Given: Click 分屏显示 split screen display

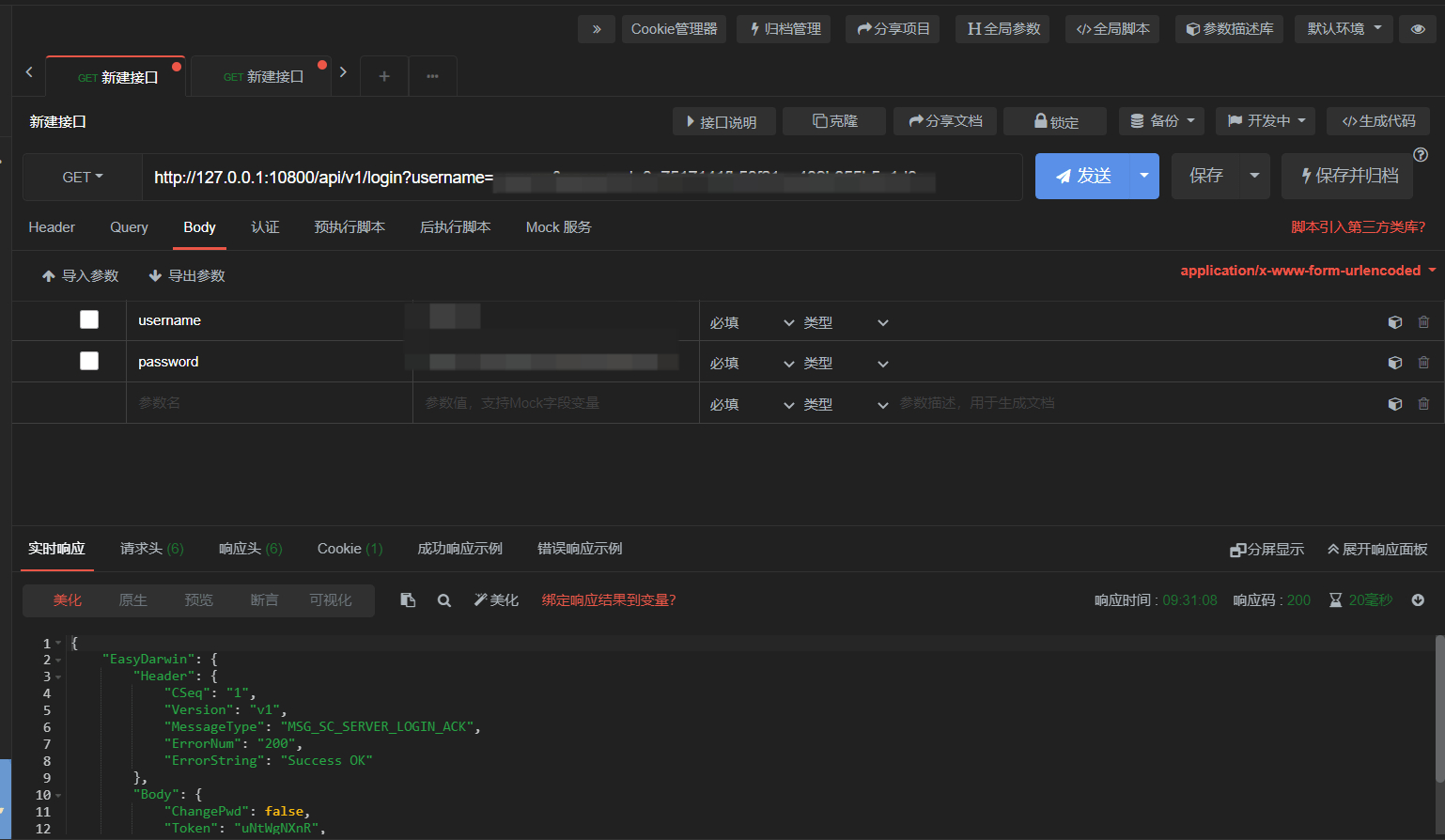Looking at the screenshot, I should tap(1267, 550).
